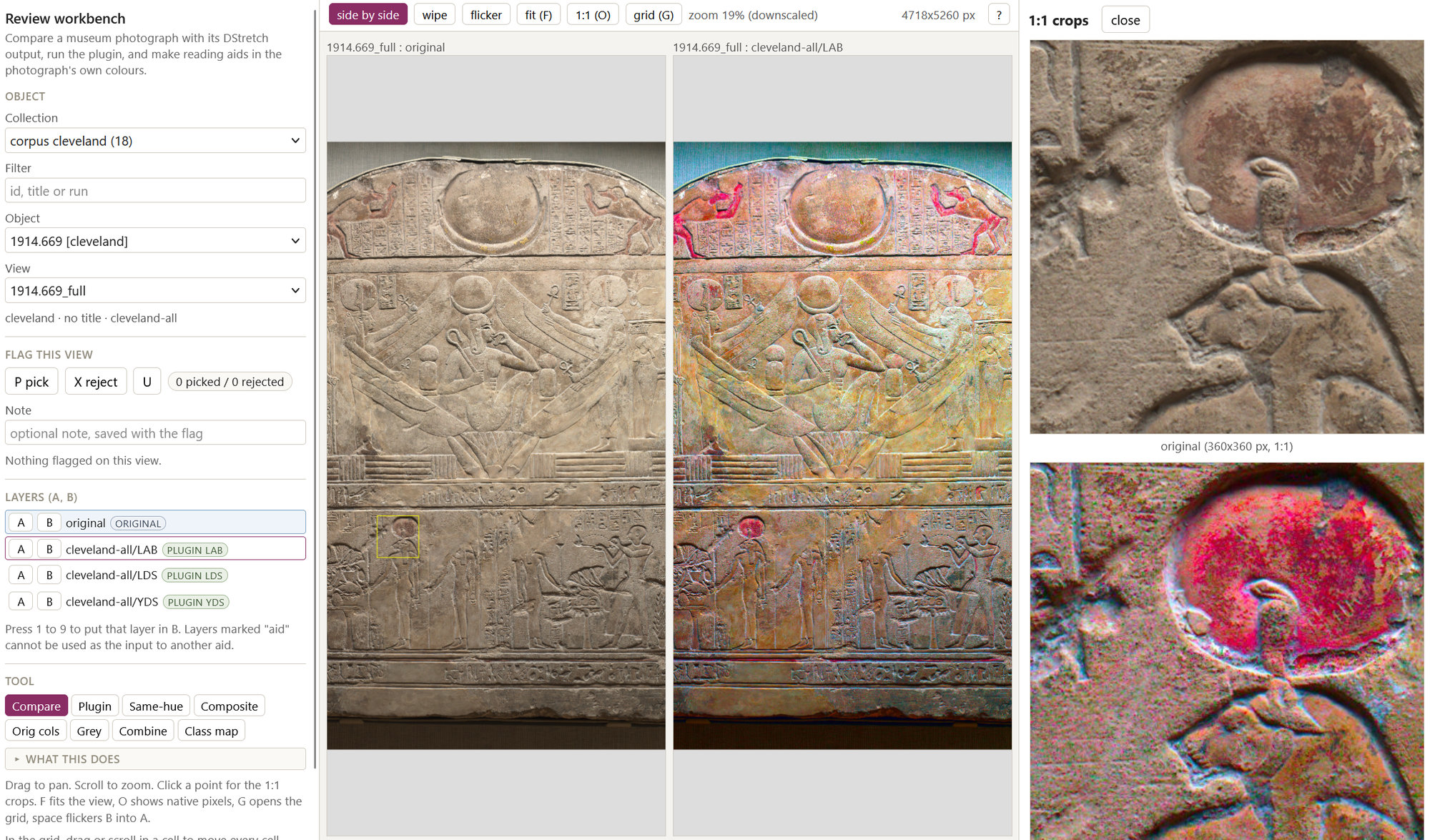
Task: Click the PLUGIN LDS badge
Action: click(194, 575)
